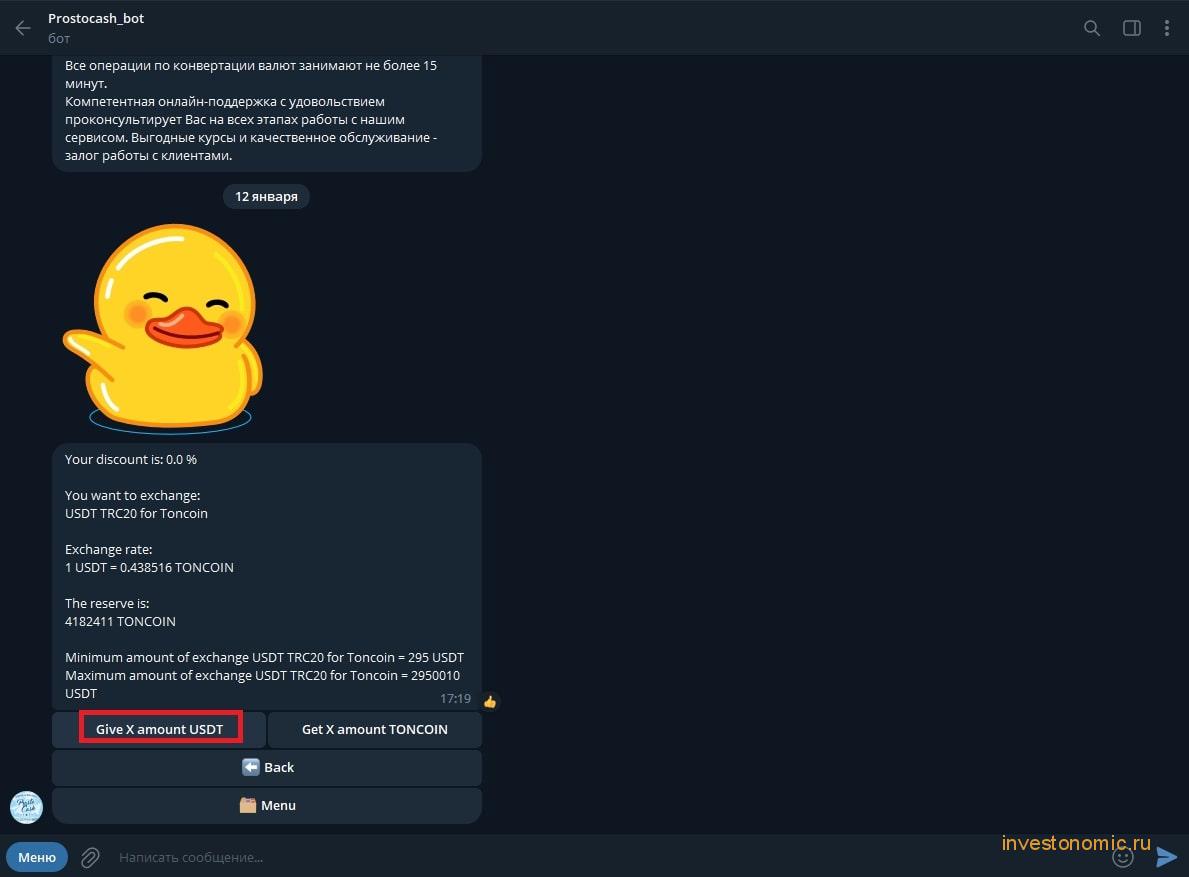Image resolution: width=1189 pixels, height=877 pixels.
Task: Click the Back inline button
Action: [x=267, y=767]
